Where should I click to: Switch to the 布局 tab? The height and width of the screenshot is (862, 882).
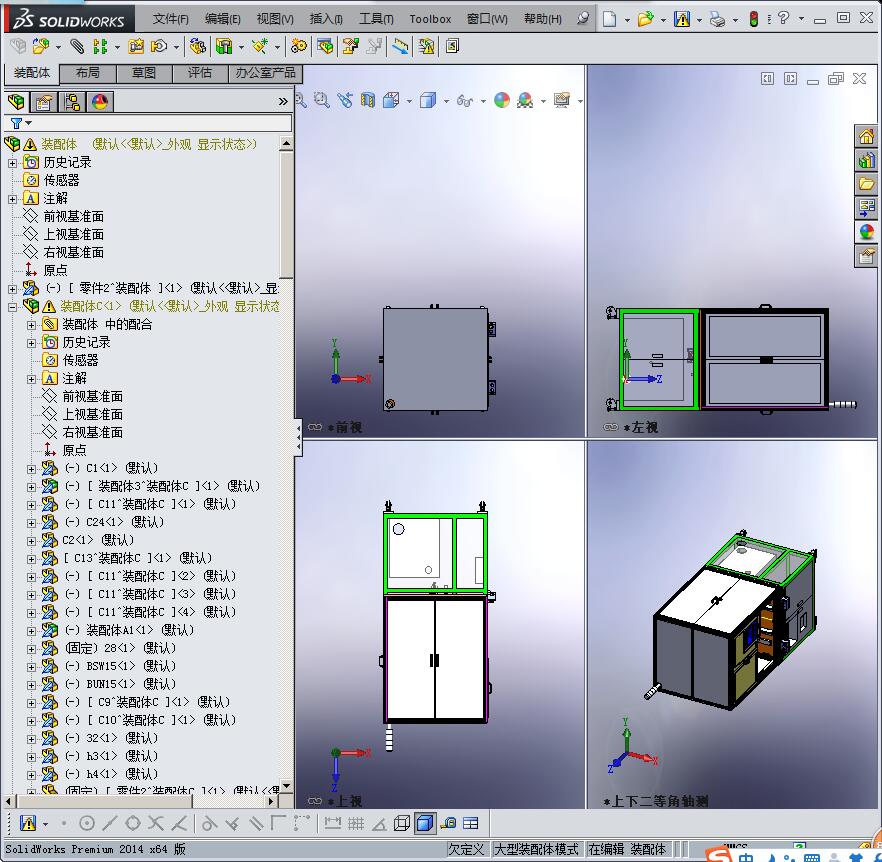coord(88,73)
